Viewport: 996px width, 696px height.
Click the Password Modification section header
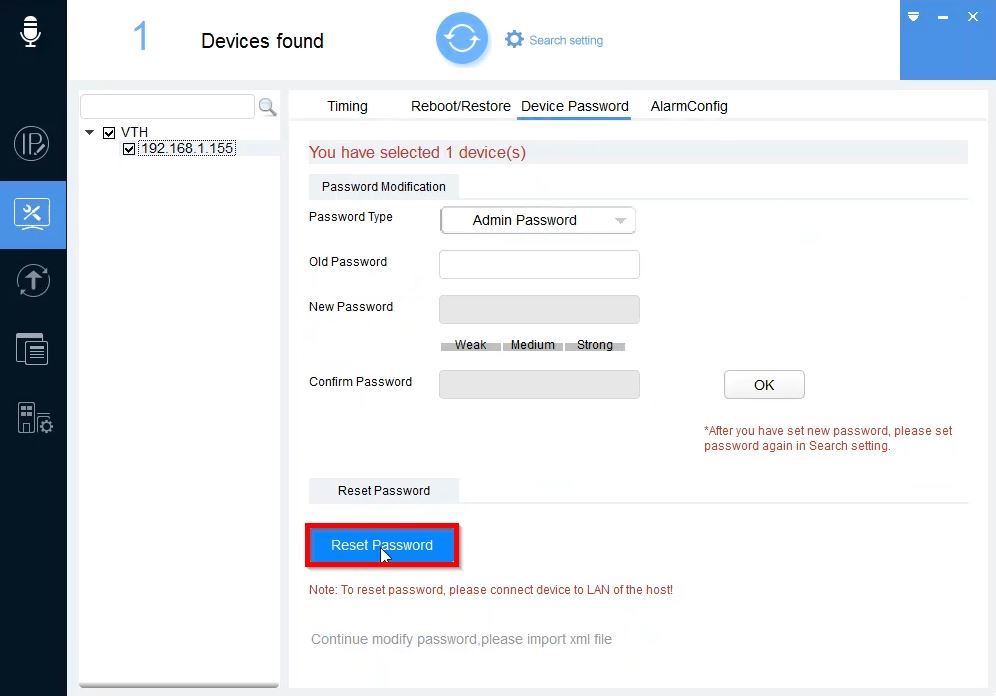pyautogui.click(x=384, y=187)
